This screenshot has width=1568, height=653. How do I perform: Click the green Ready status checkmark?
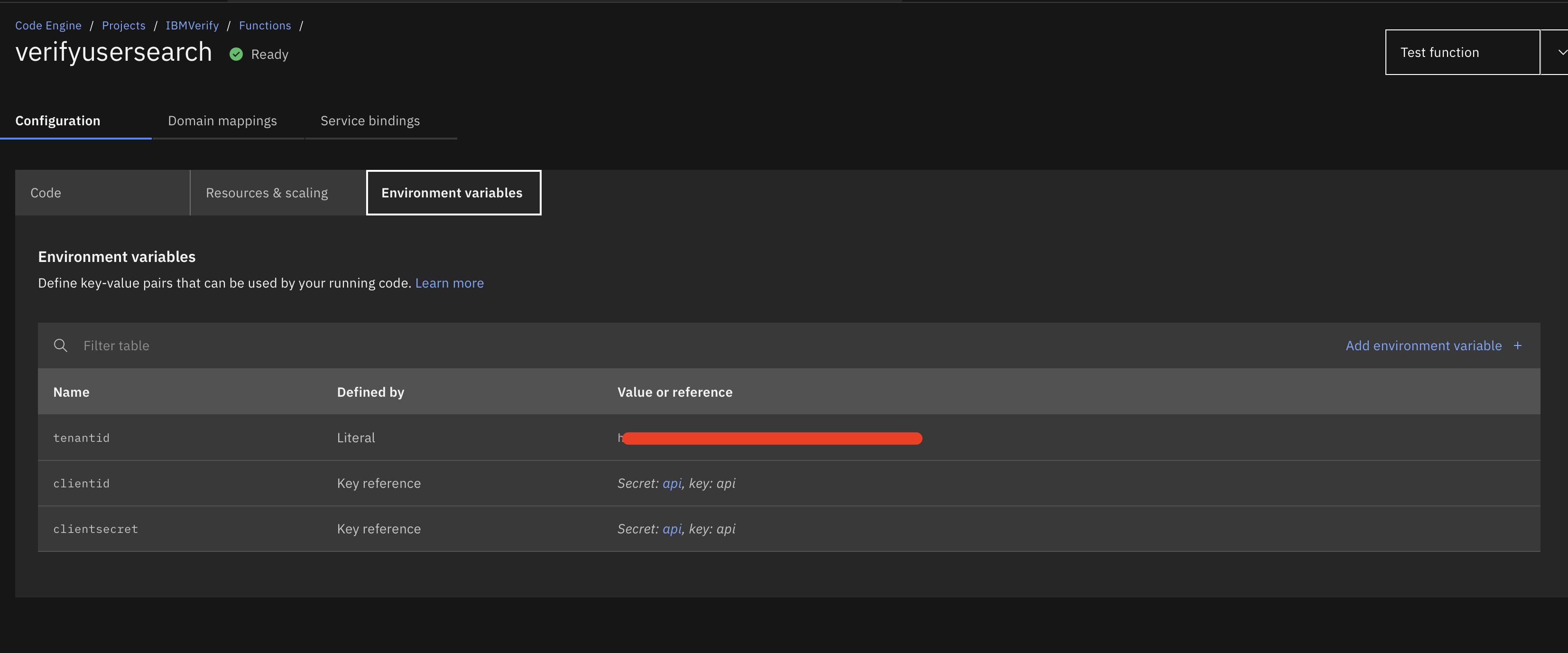(x=236, y=54)
